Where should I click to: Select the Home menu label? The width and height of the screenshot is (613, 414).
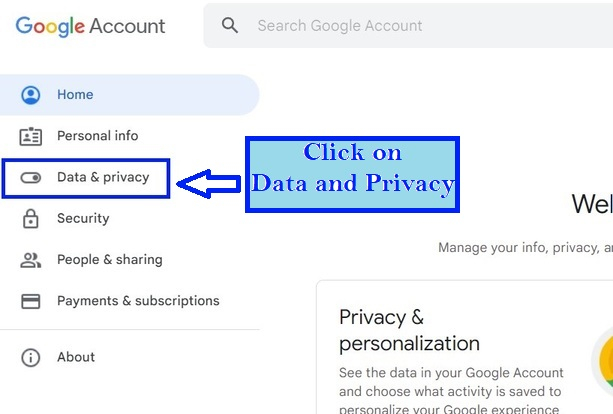pyautogui.click(x=75, y=95)
